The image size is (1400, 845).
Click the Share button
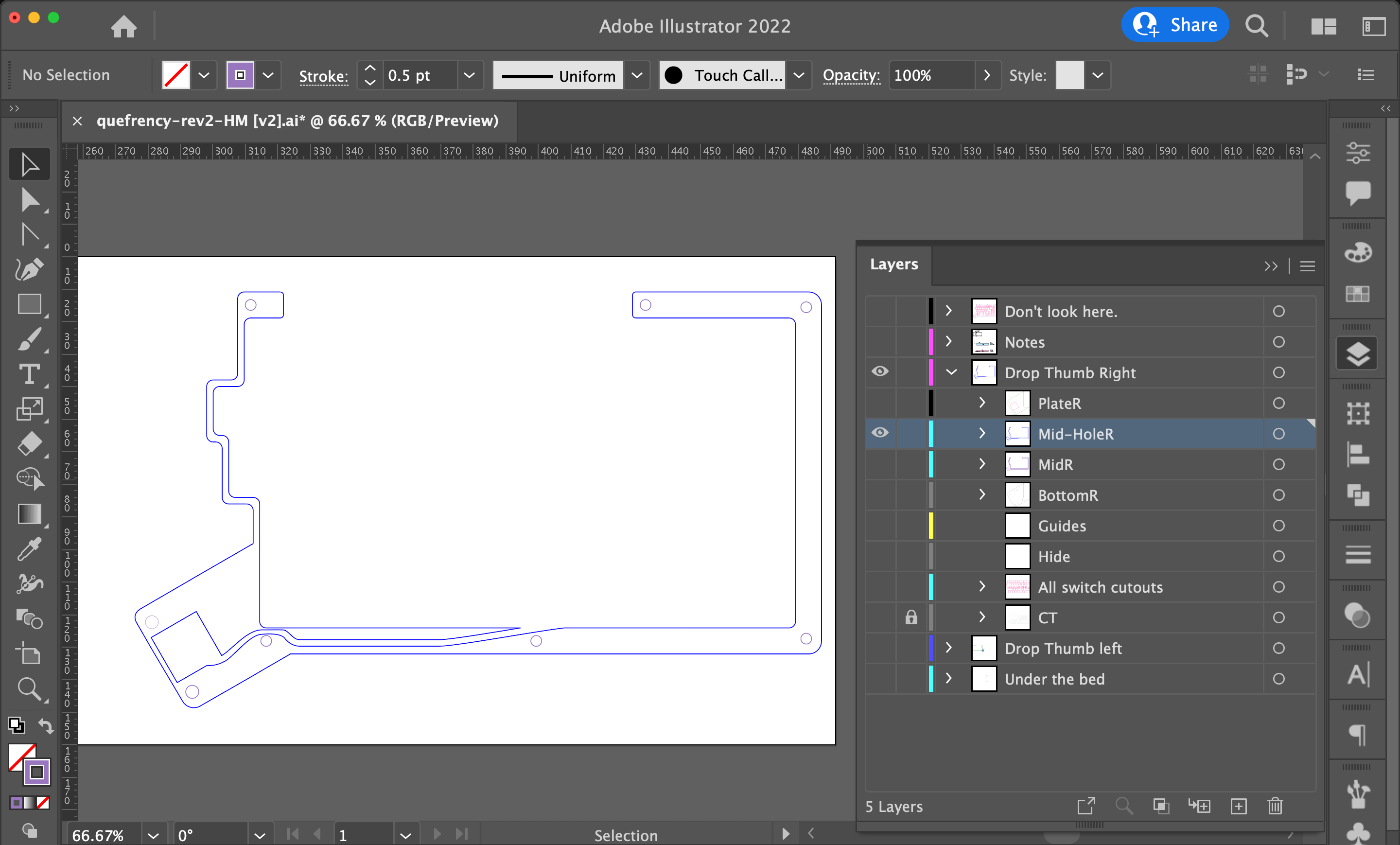[1174, 24]
